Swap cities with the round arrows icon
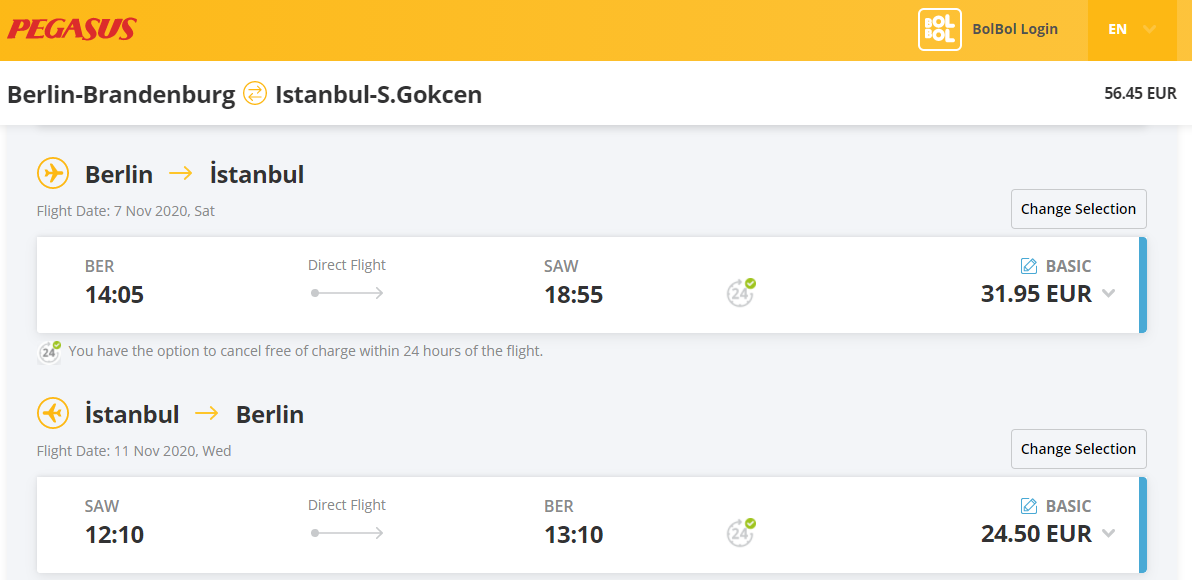 point(255,94)
